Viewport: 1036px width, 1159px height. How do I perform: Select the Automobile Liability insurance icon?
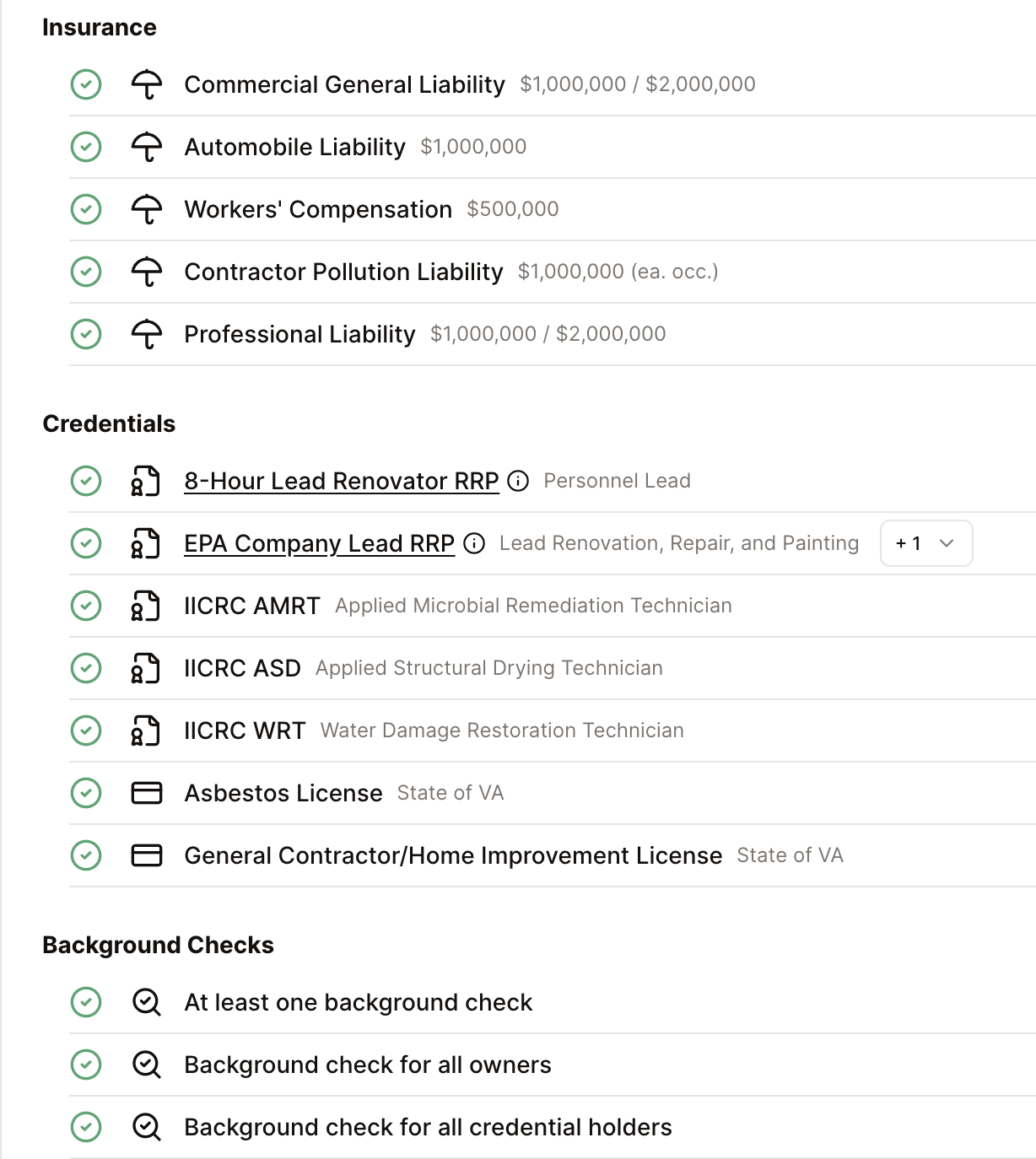[x=146, y=147]
